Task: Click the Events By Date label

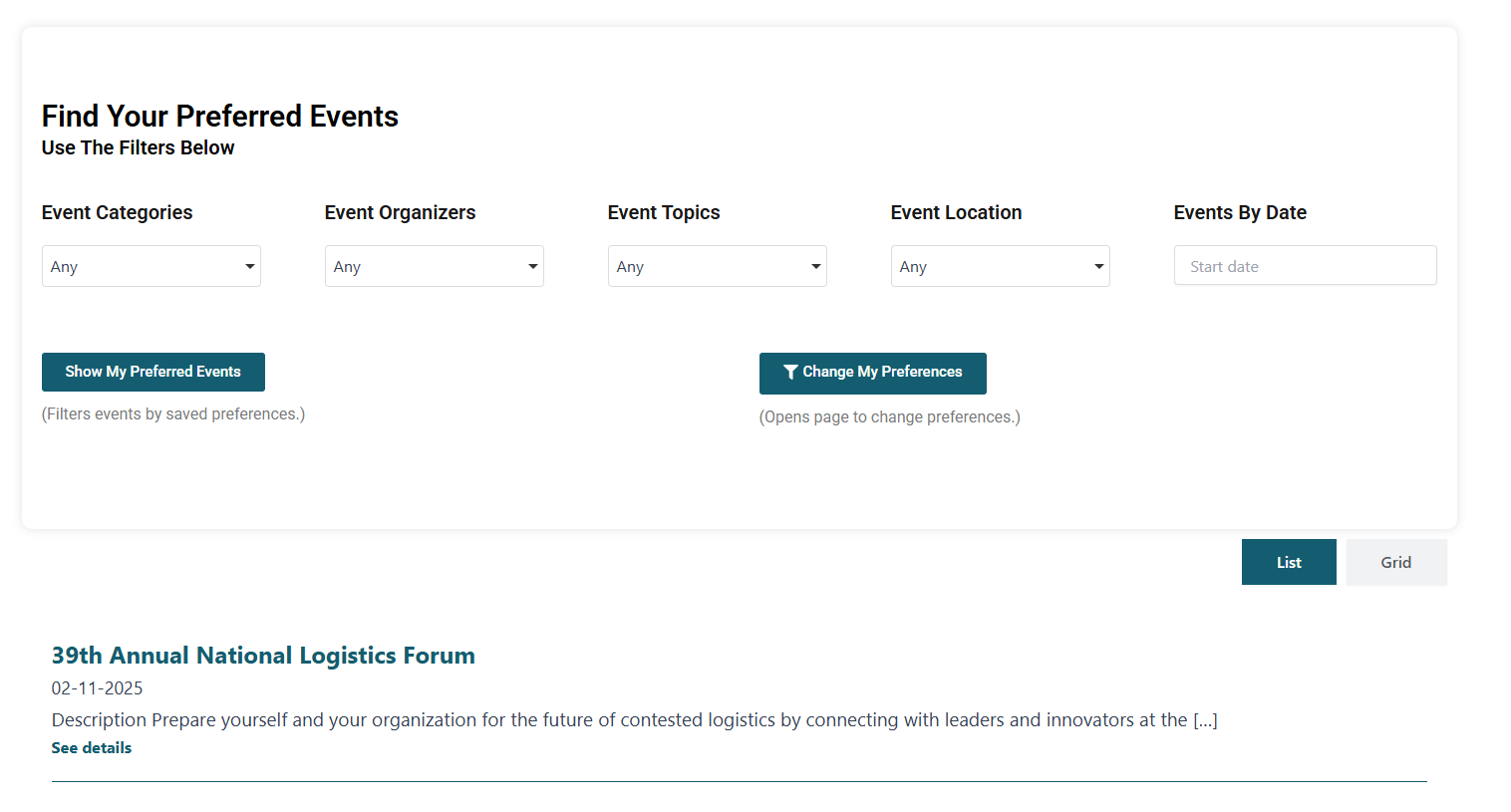Action: coord(1240,212)
